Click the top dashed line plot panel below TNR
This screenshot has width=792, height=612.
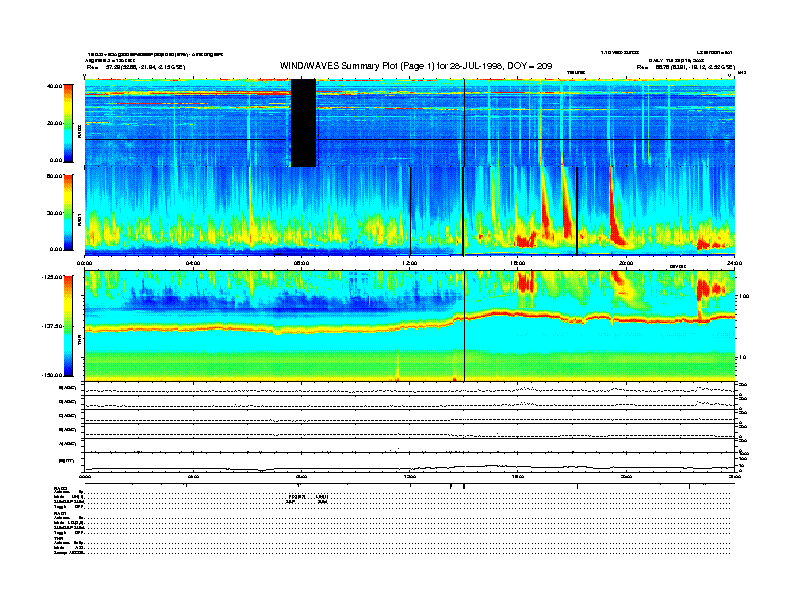[x=410, y=389]
